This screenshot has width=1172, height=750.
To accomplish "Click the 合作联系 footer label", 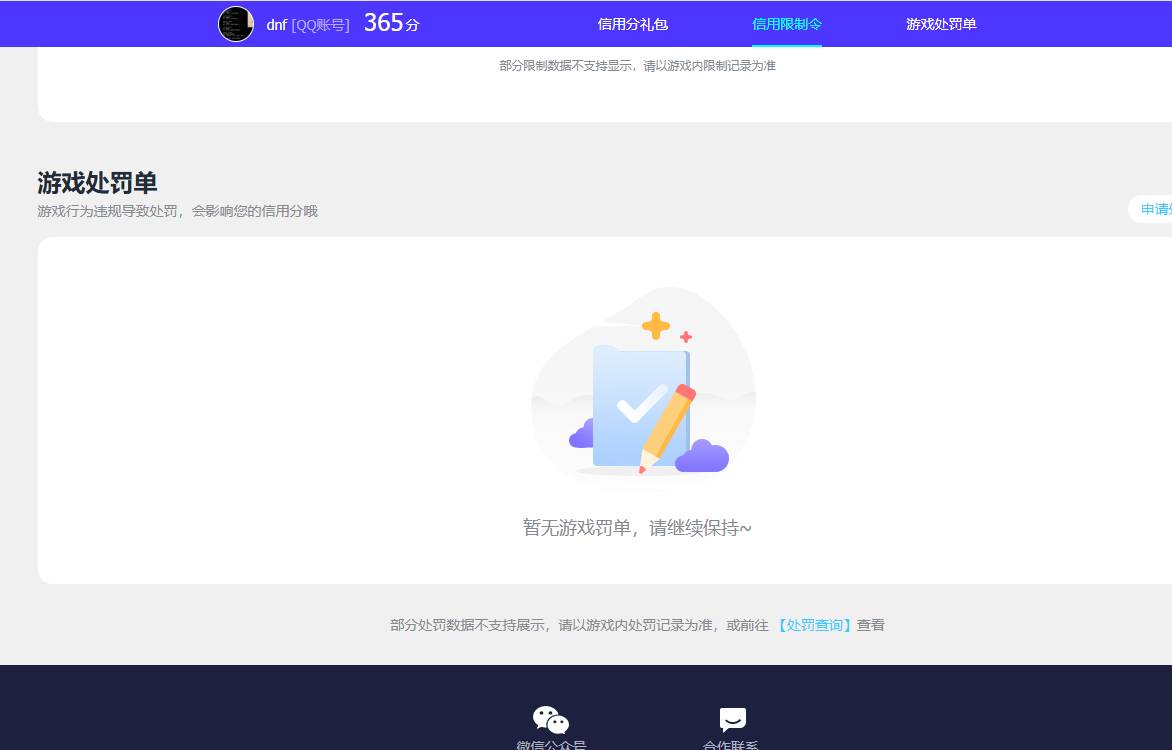I will pos(732,744).
